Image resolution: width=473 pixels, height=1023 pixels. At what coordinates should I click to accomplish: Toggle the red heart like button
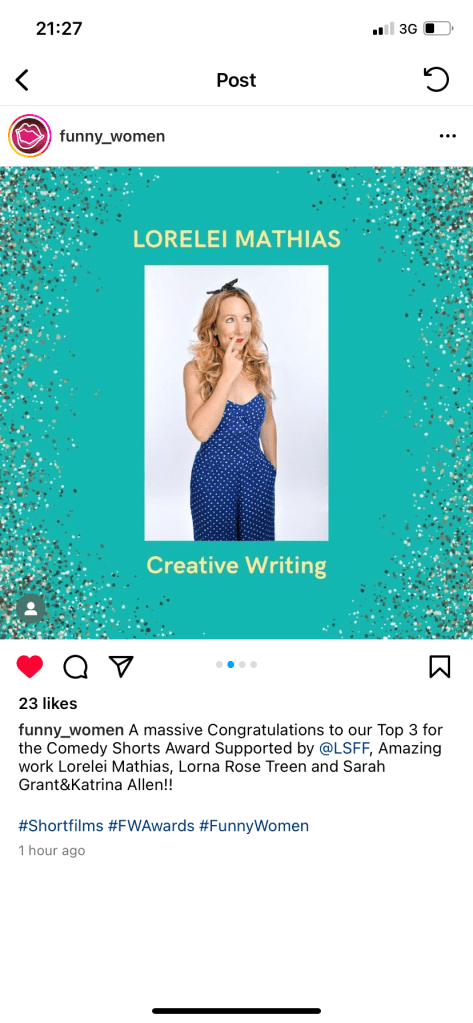pyautogui.click(x=29, y=666)
